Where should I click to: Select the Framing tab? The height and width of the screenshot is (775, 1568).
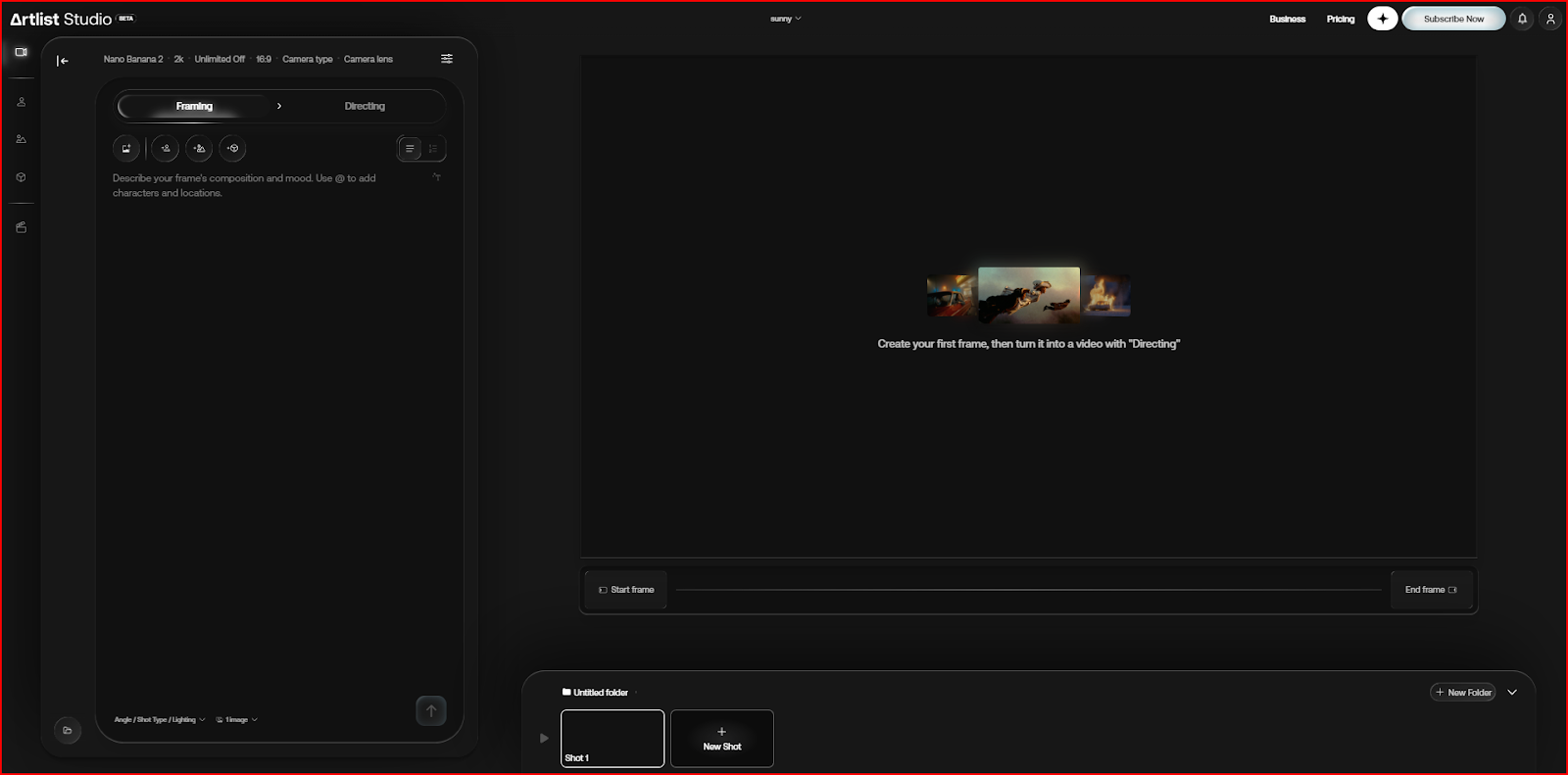click(194, 106)
